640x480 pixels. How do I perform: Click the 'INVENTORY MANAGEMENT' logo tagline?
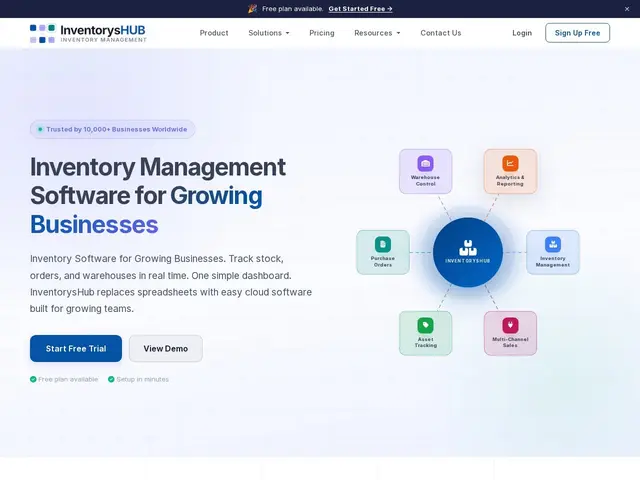point(104,40)
